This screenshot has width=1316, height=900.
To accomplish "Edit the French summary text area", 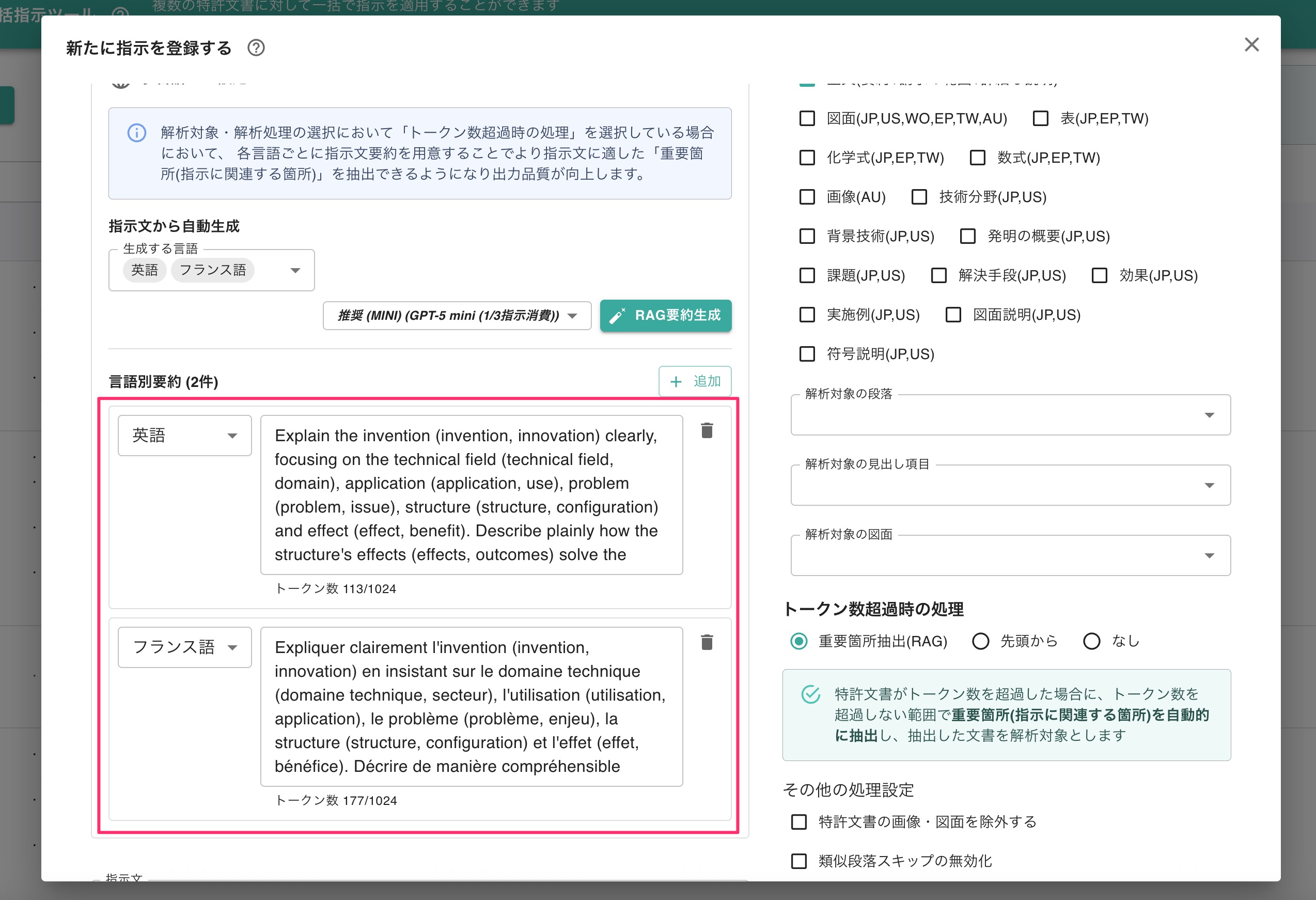I will coord(471,707).
